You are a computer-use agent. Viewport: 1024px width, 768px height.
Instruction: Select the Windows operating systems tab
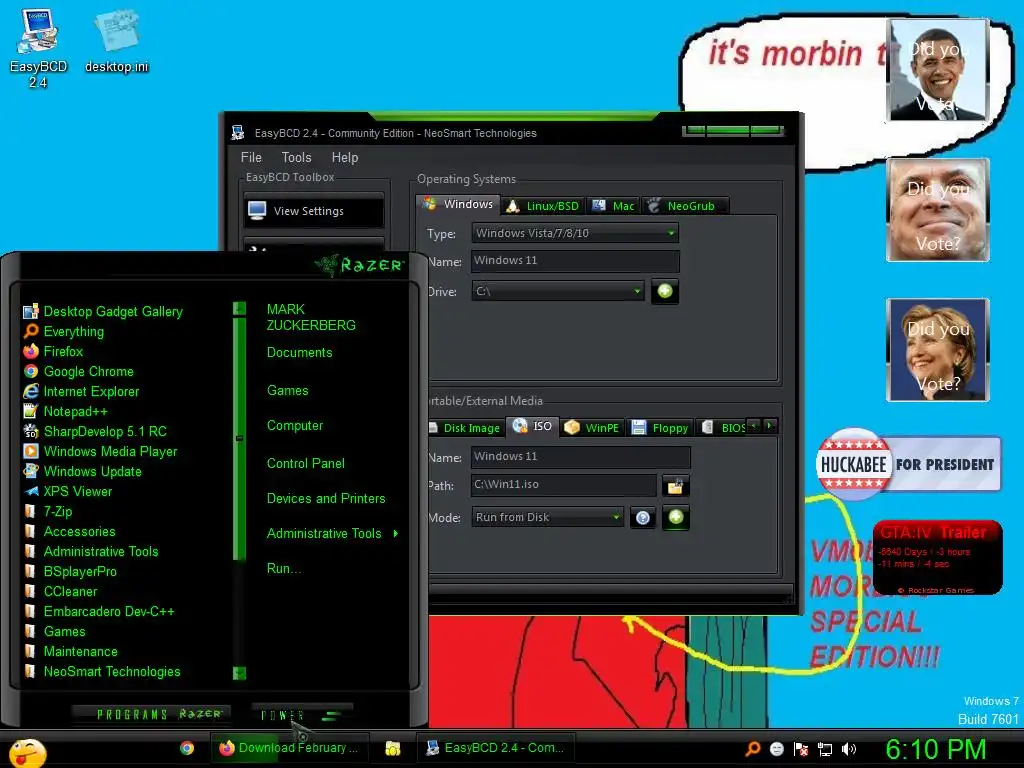pos(458,204)
